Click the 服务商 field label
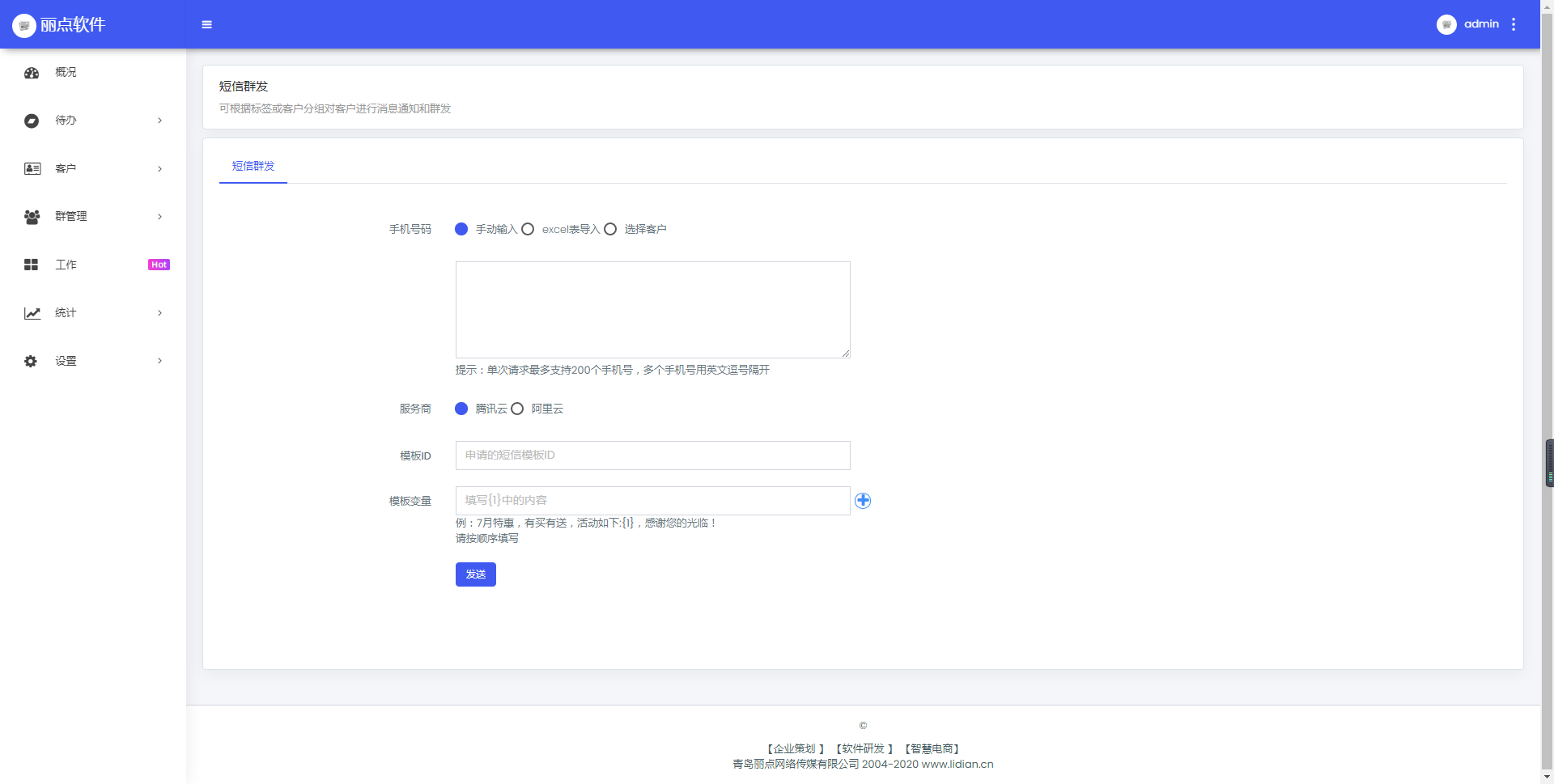1554x784 pixels. [x=415, y=409]
